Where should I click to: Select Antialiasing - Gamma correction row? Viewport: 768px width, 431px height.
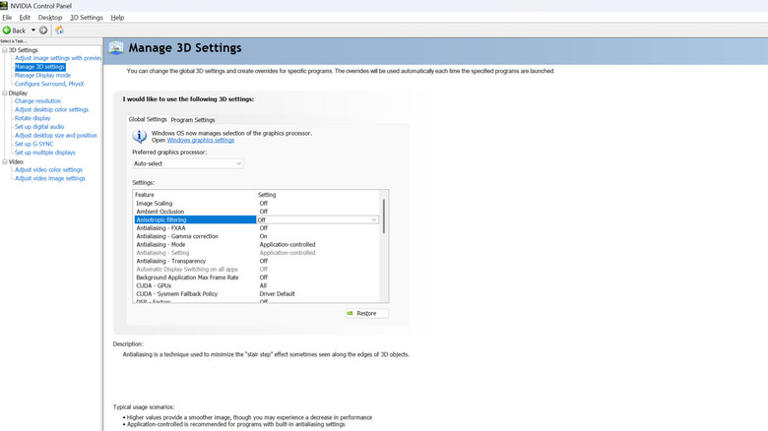pyautogui.click(x=257, y=236)
